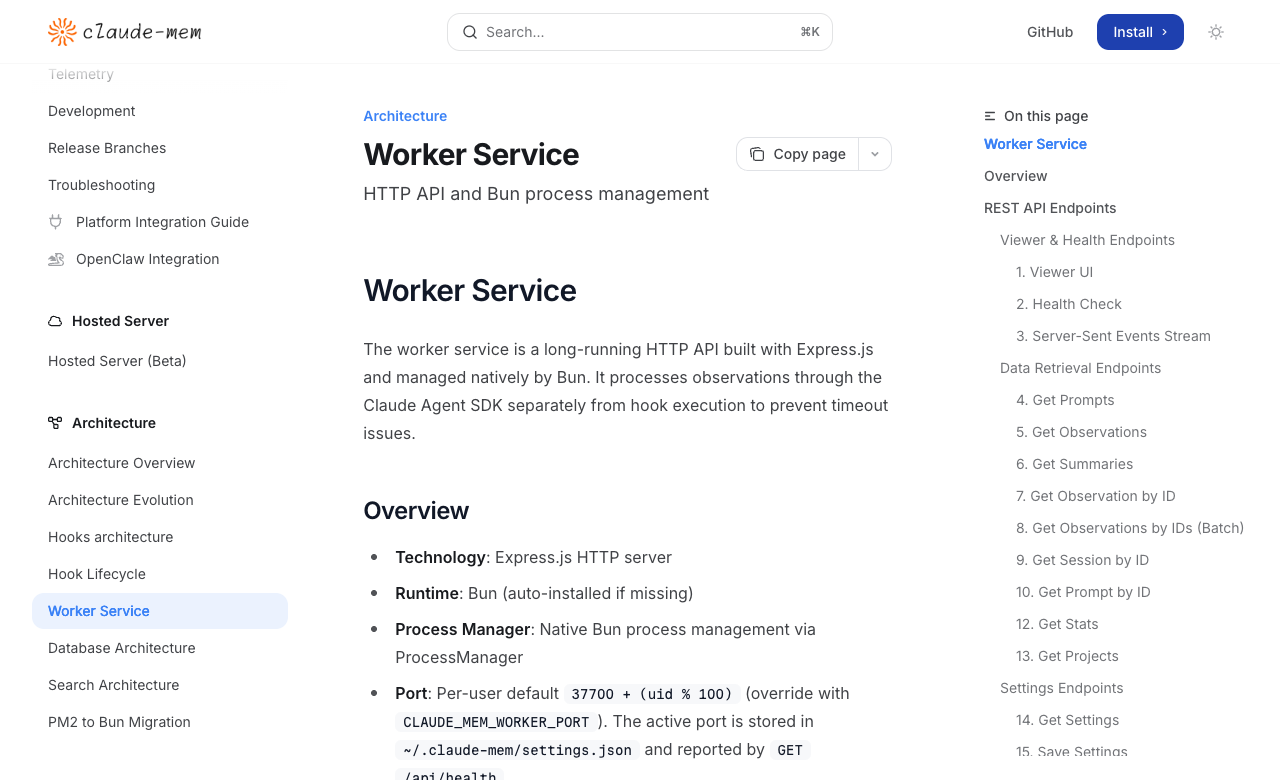Jump to Data Retrieval Endpoints
Image resolution: width=1280 pixels, height=780 pixels.
1080,368
